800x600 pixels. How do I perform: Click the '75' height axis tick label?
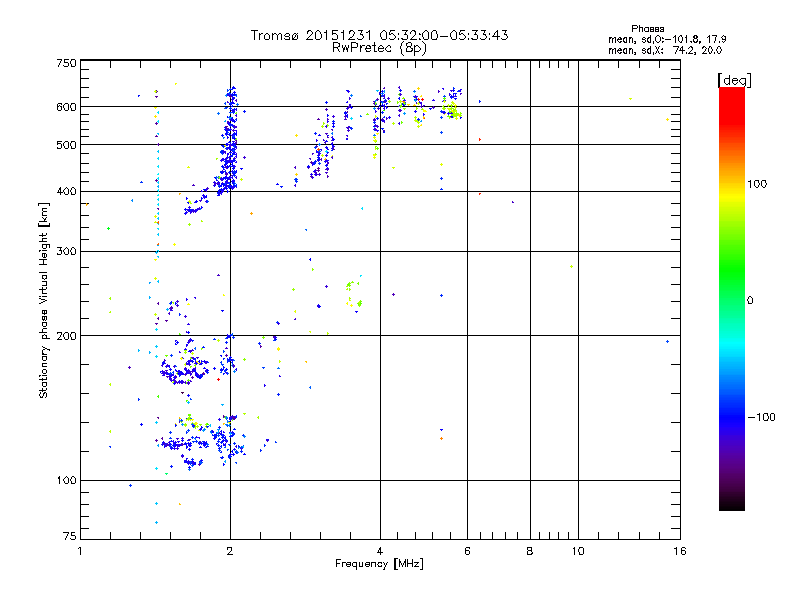click(x=70, y=536)
